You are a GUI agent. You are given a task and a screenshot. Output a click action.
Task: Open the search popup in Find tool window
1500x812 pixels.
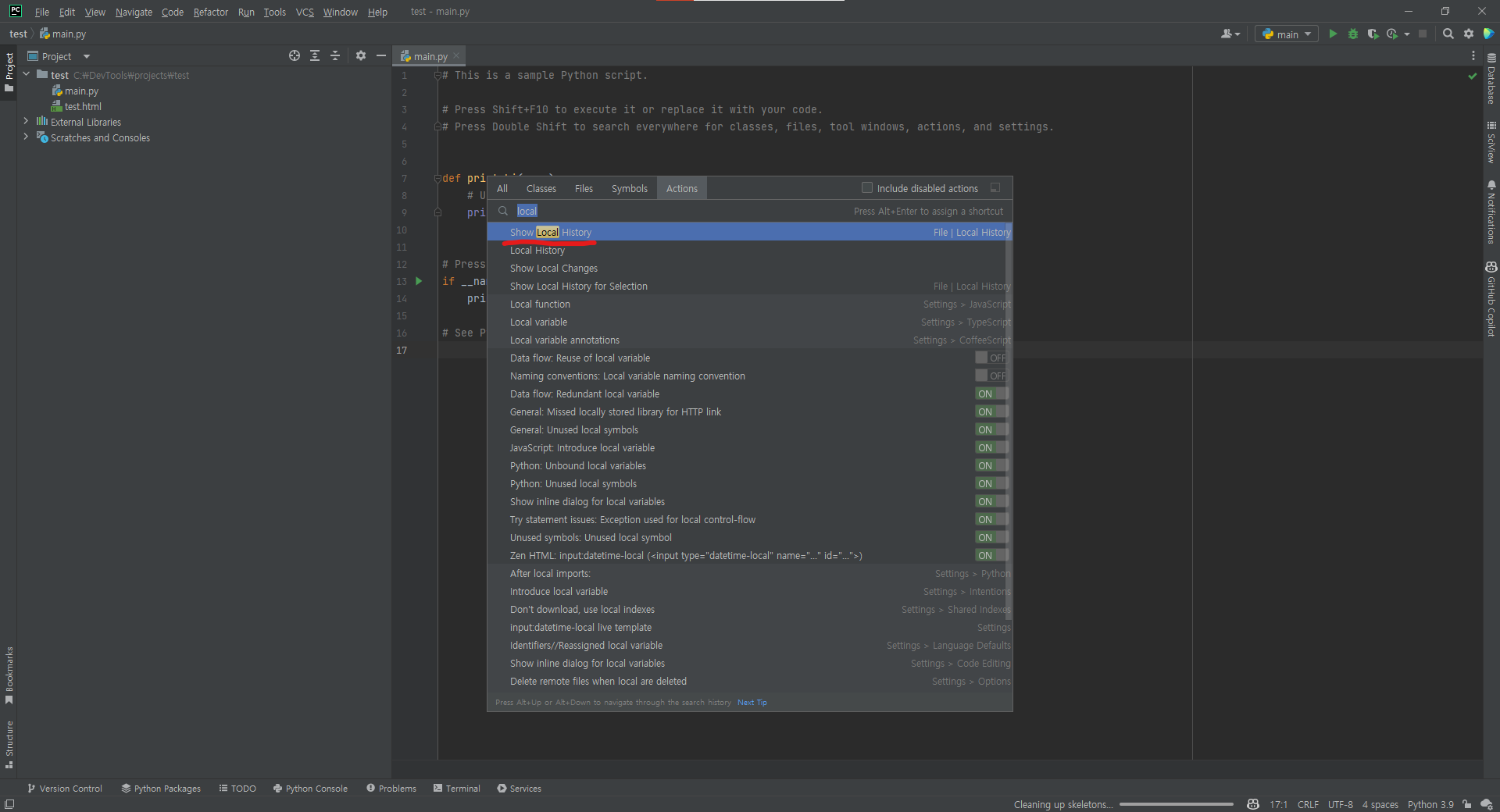pos(995,187)
